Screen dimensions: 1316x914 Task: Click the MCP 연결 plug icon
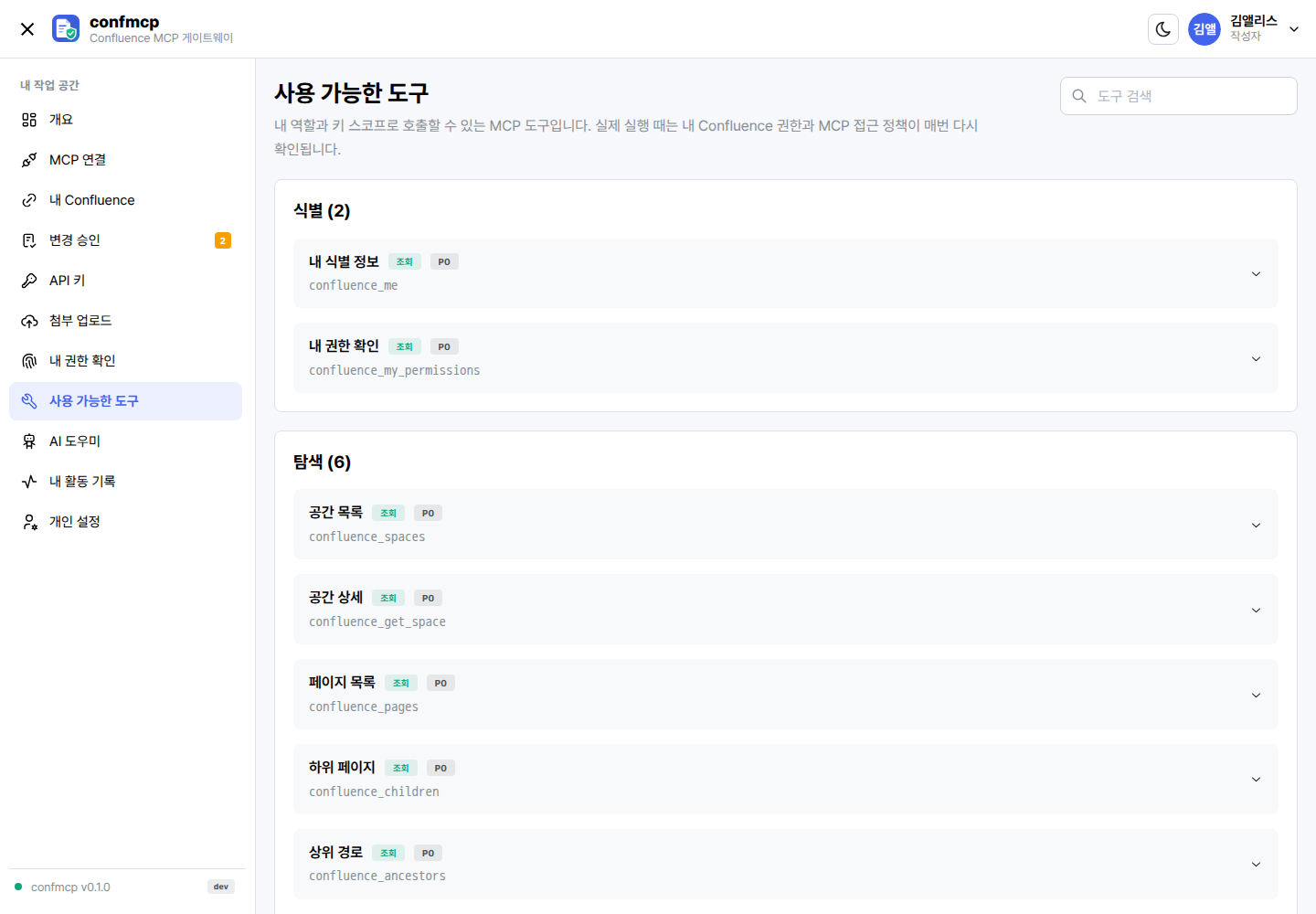pyautogui.click(x=29, y=160)
